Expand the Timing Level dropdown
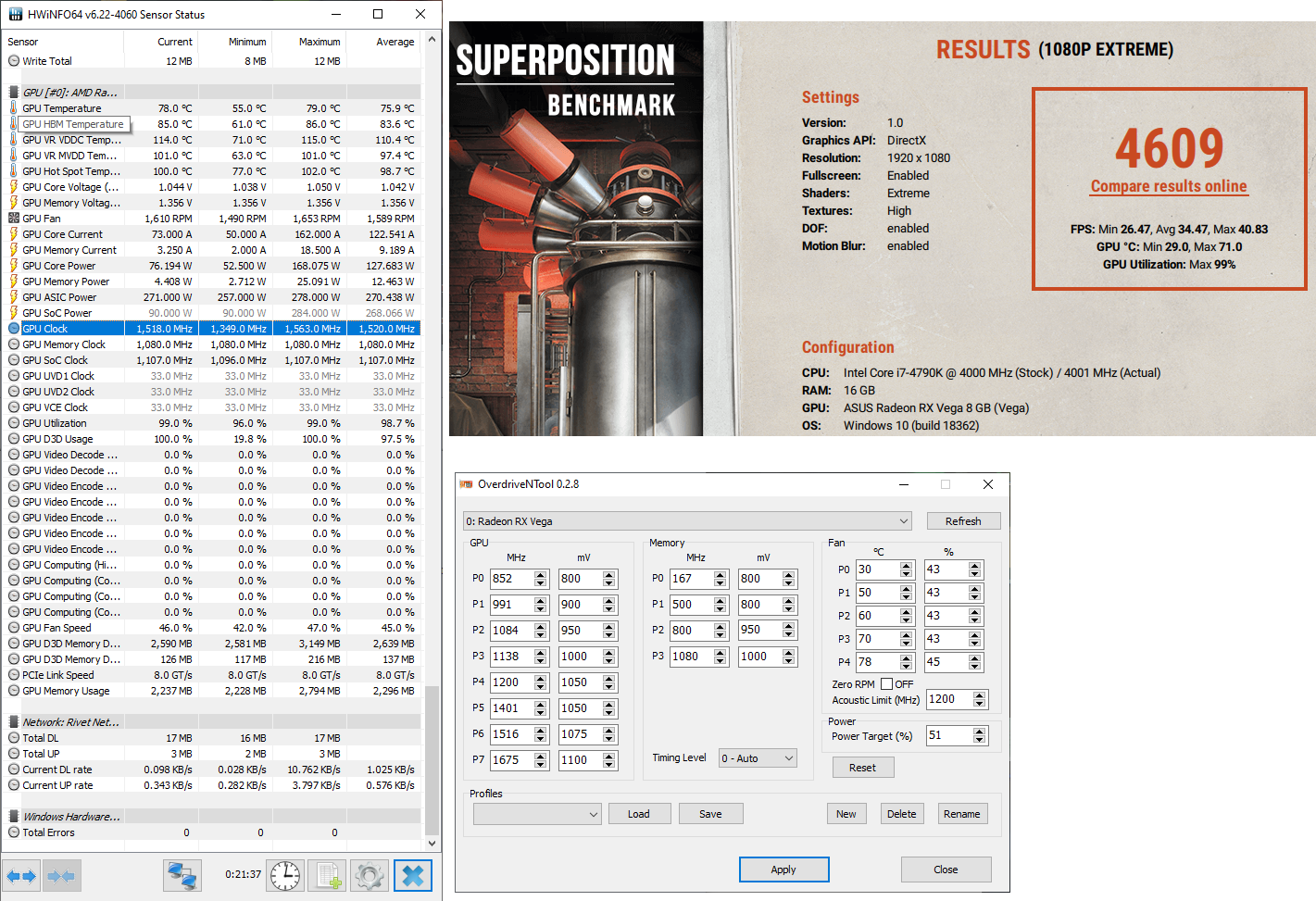 758,758
